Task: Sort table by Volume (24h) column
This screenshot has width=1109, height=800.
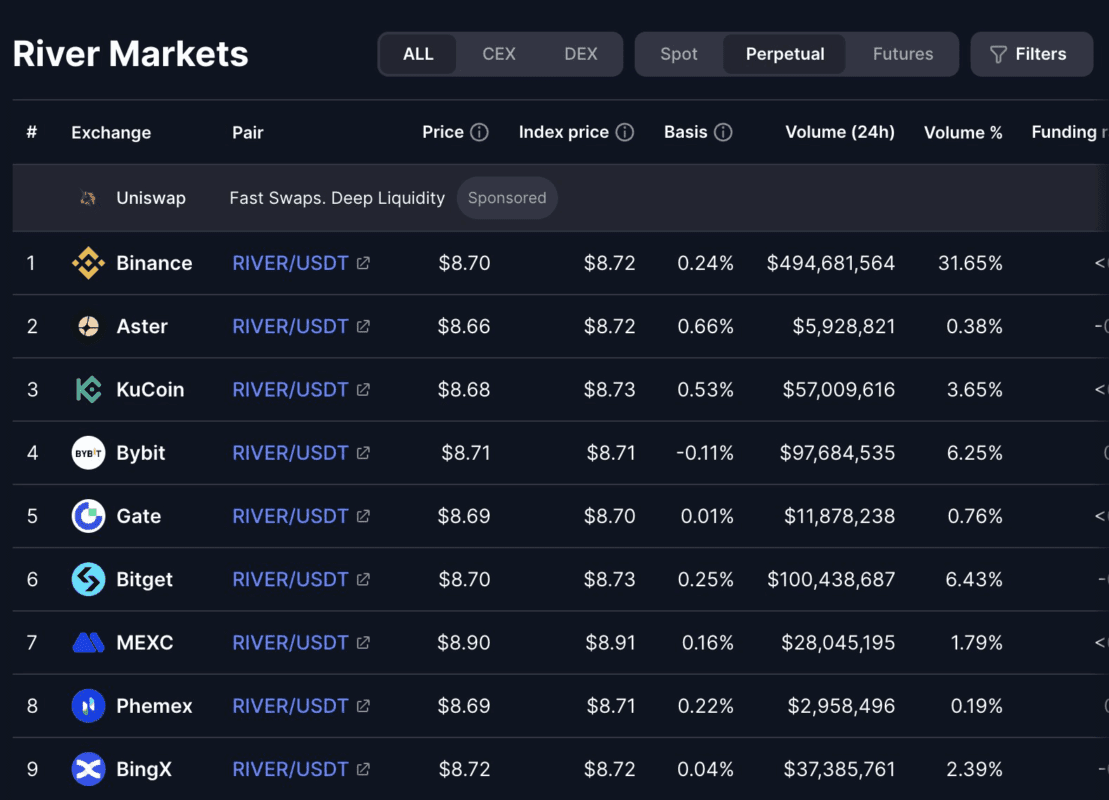Action: [839, 132]
